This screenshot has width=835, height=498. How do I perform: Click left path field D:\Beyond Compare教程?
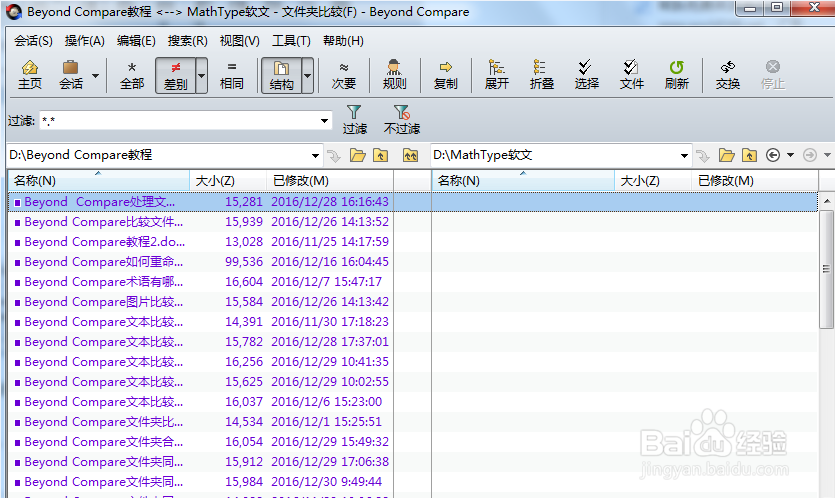(x=158, y=155)
